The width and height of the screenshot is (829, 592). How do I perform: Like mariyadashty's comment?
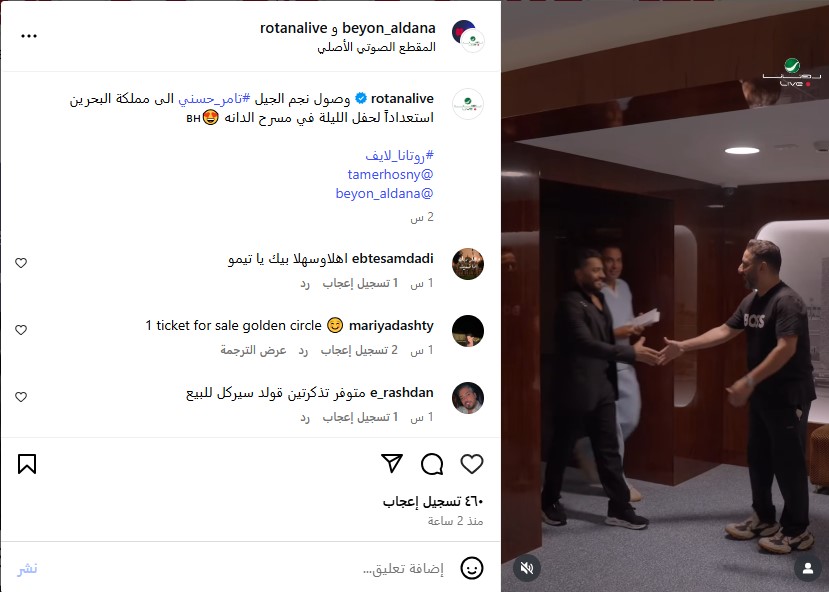(21, 330)
